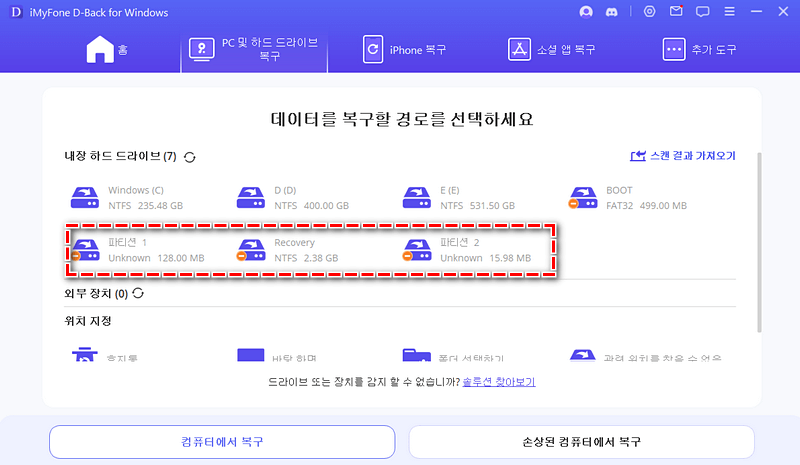Click the Unknown 15.98 MB text
Image resolution: width=800 pixels, height=465 pixels.
click(x=486, y=258)
